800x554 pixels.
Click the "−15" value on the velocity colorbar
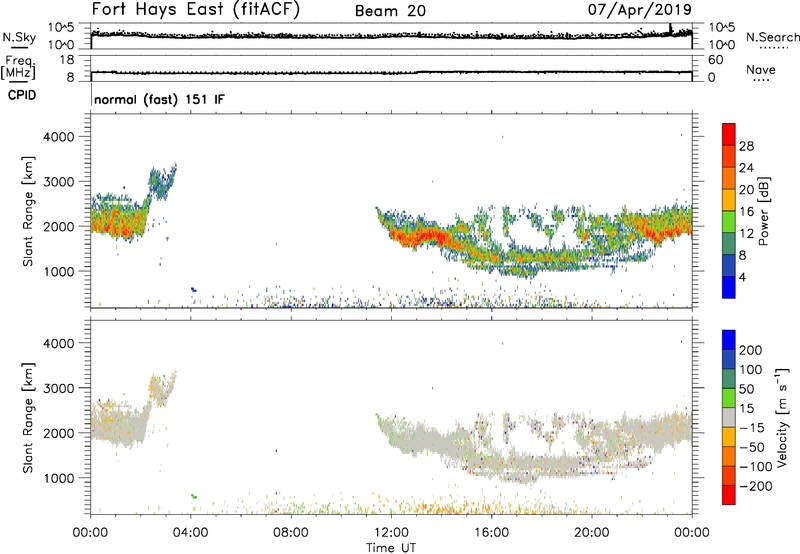click(x=752, y=428)
